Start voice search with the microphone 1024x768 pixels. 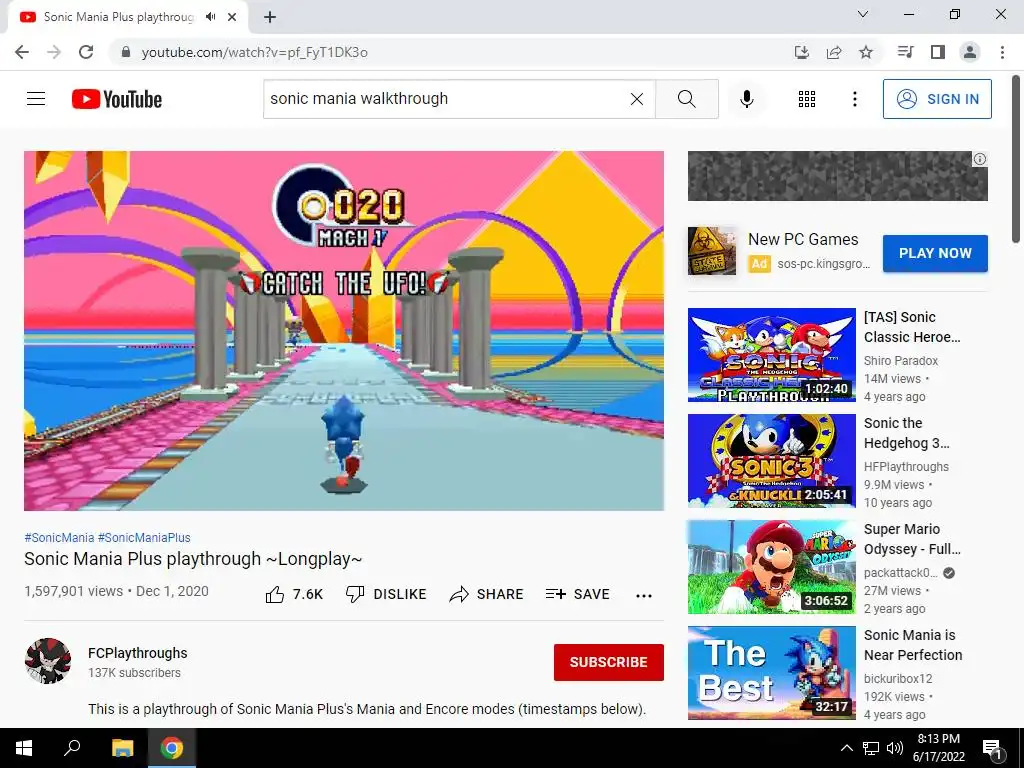pyautogui.click(x=746, y=99)
